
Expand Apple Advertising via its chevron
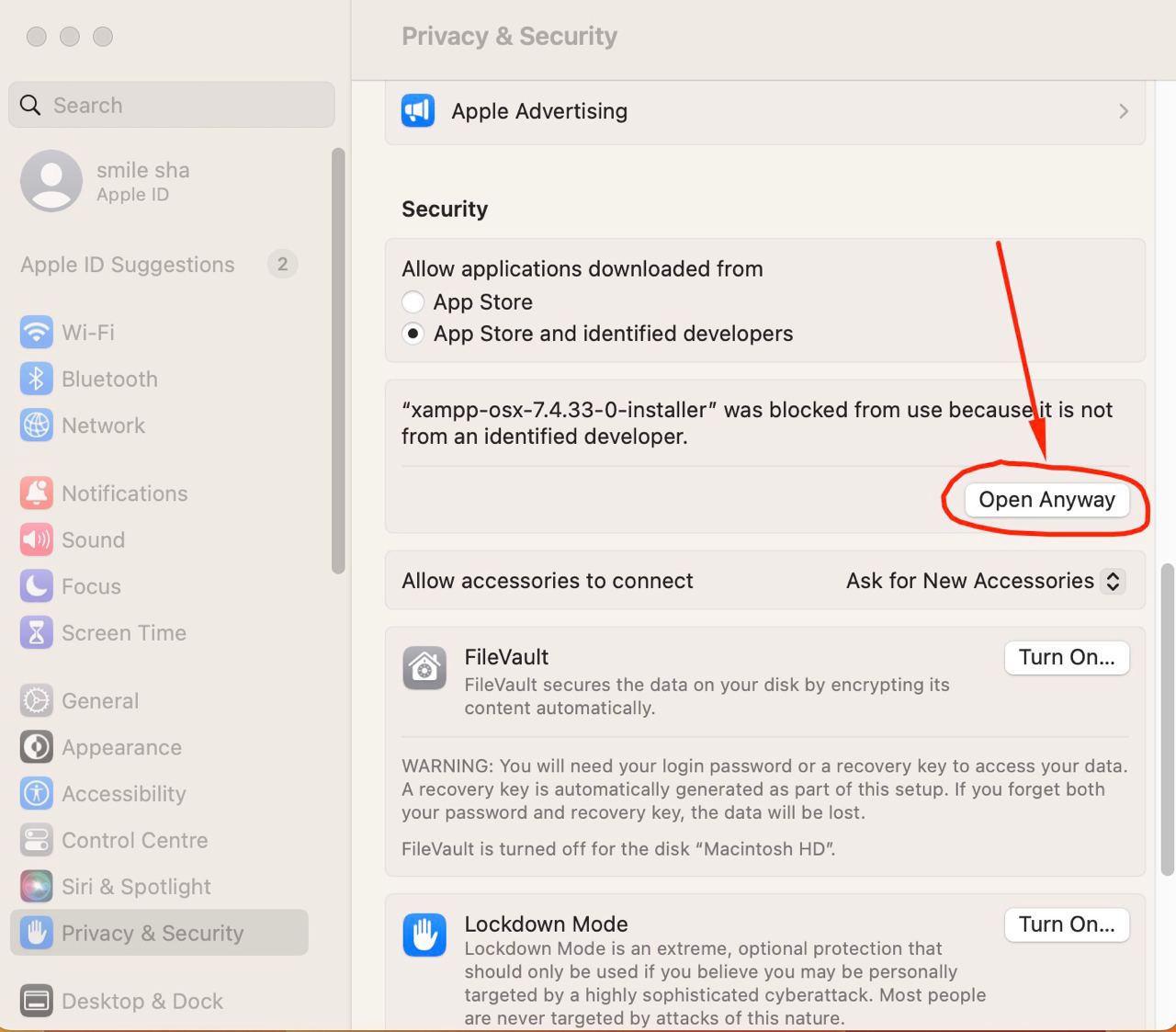(1124, 111)
